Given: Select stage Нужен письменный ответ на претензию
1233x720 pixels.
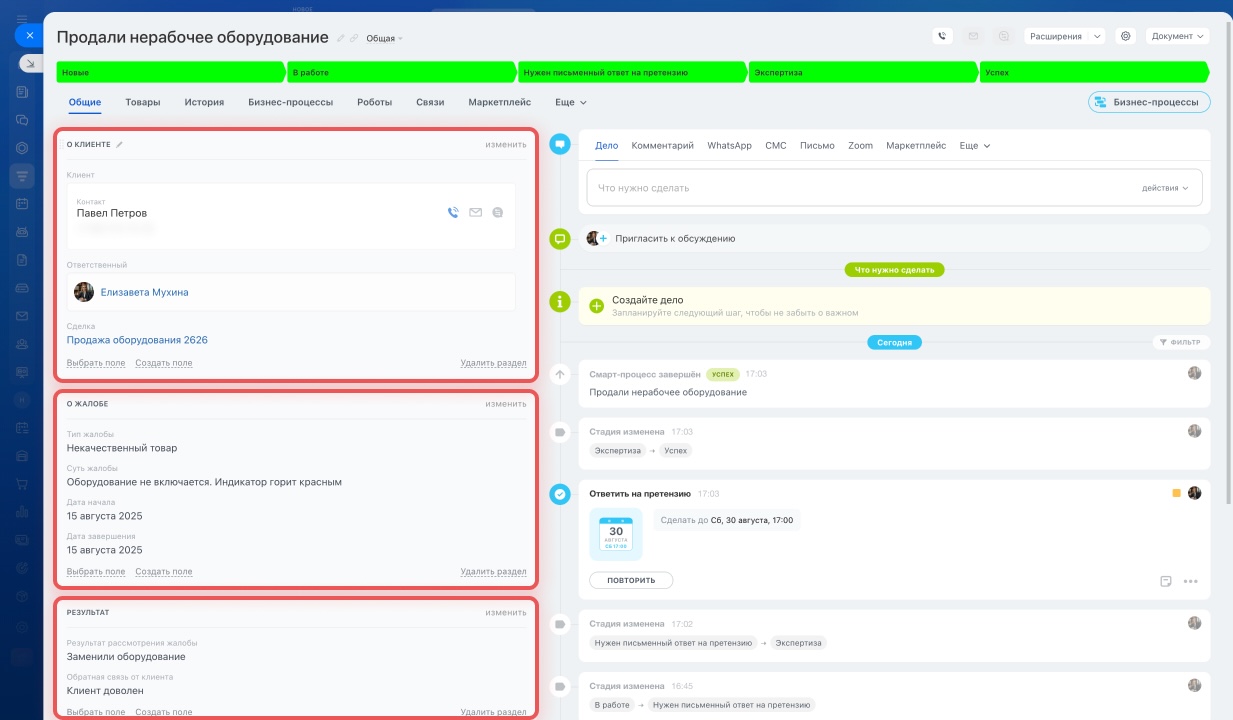Looking at the screenshot, I should click(634, 72).
